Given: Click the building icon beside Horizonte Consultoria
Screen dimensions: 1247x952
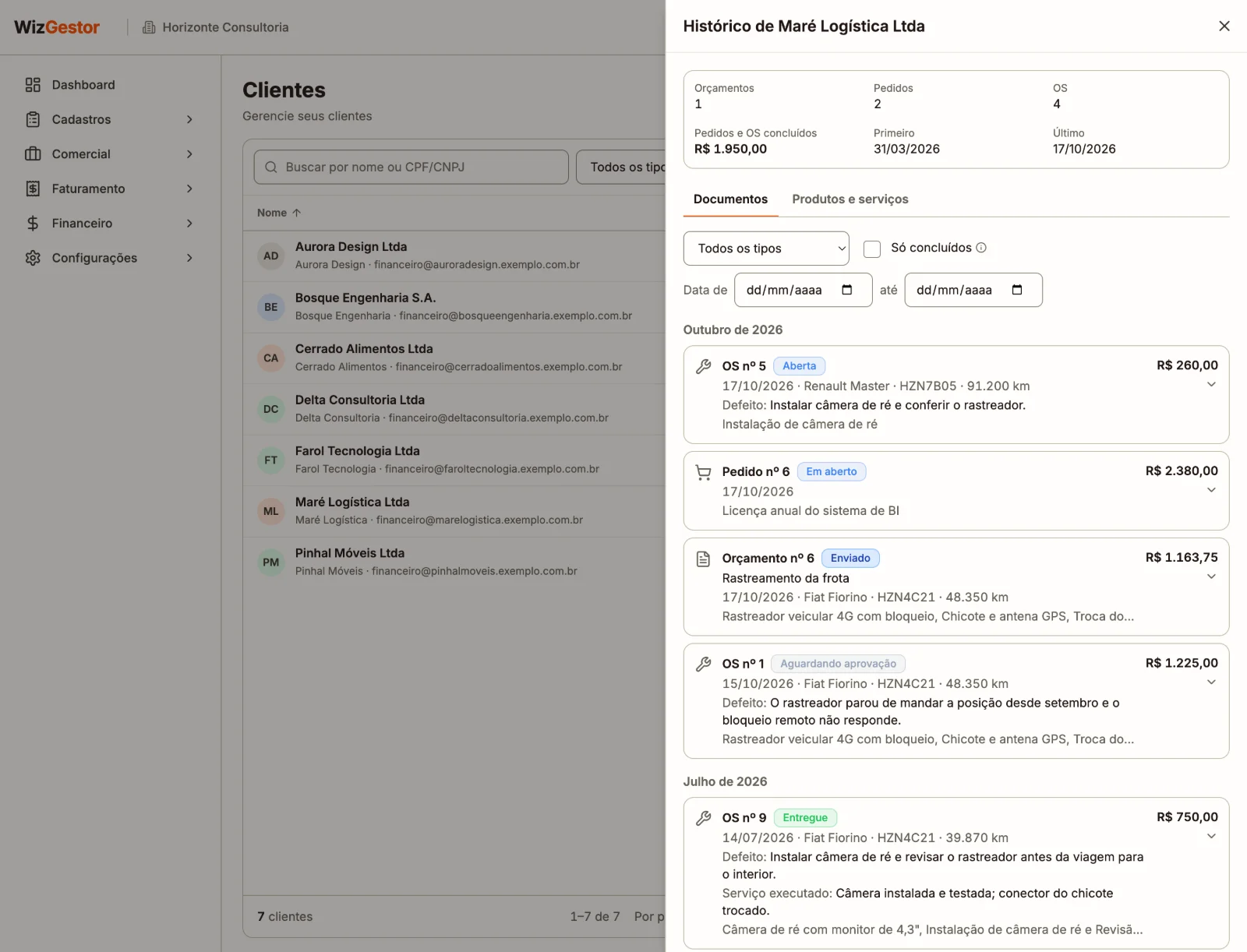Looking at the screenshot, I should [x=149, y=27].
